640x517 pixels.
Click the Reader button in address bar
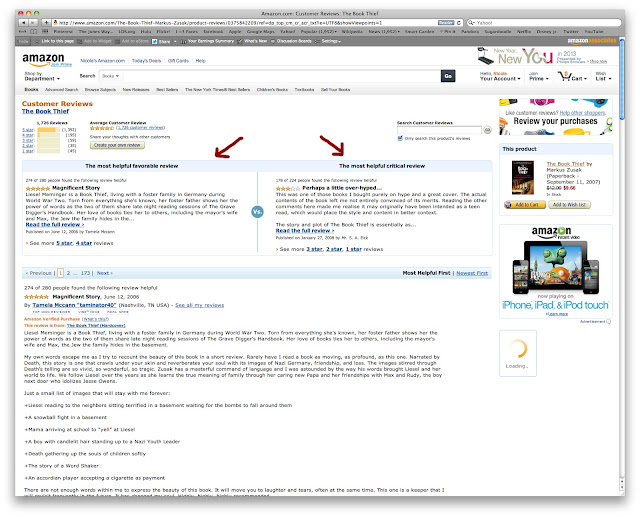446,23
